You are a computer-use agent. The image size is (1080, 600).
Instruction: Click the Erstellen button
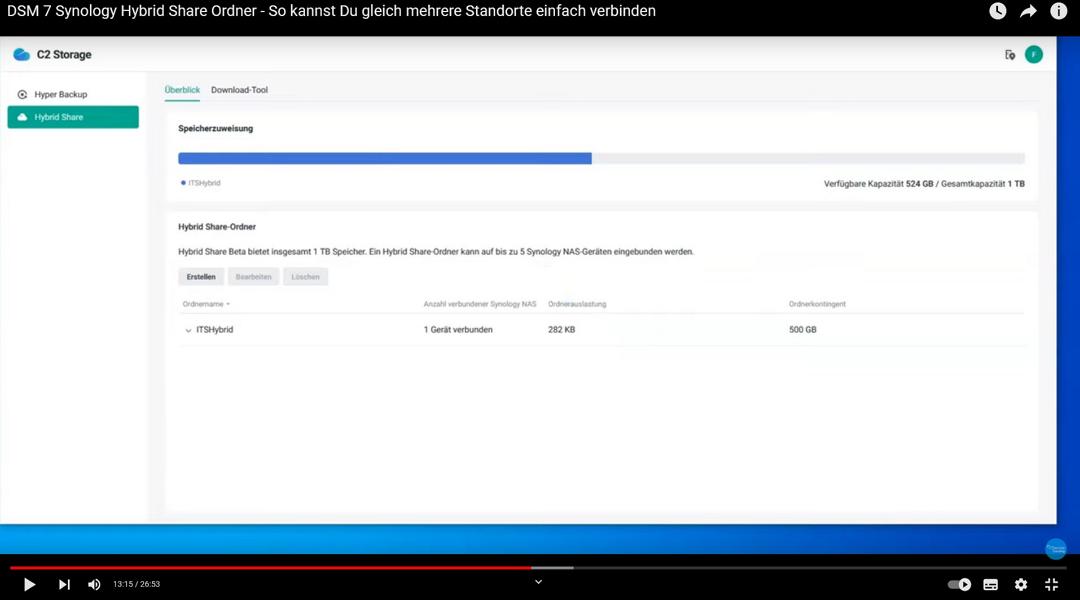click(201, 277)
